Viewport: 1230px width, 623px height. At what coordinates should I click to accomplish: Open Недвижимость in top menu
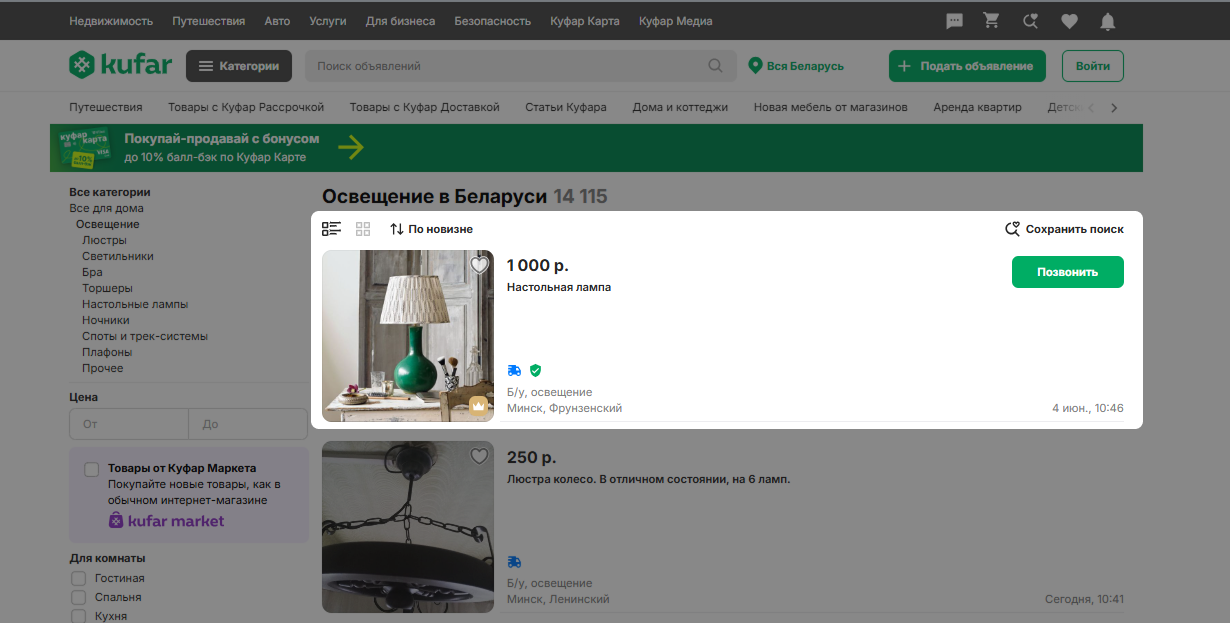tap(111, 21)
